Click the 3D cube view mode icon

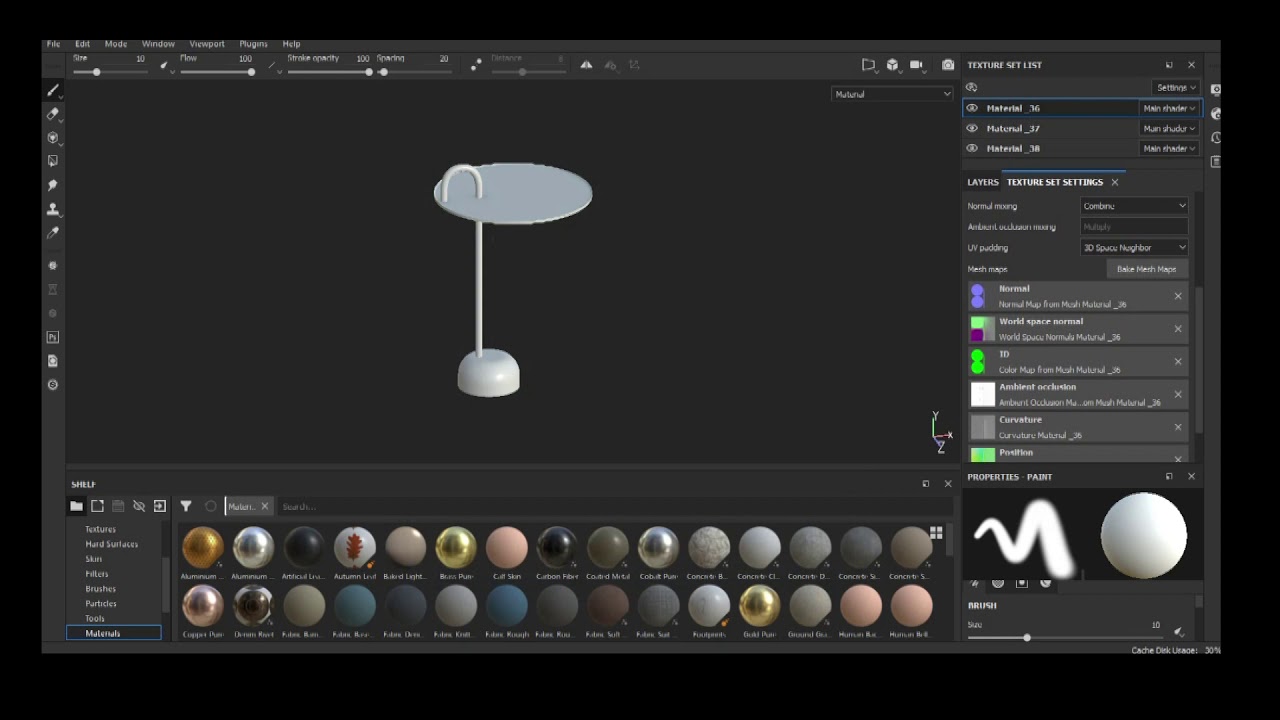pyautogui.click(x=893, y=65)
